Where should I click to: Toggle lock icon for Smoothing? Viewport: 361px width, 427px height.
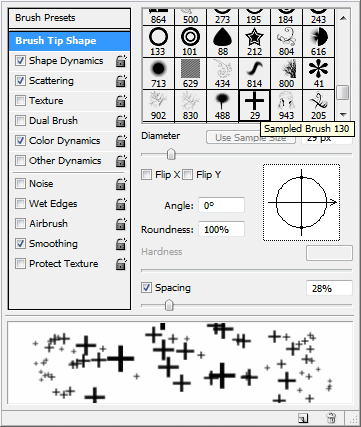point(121,244)
